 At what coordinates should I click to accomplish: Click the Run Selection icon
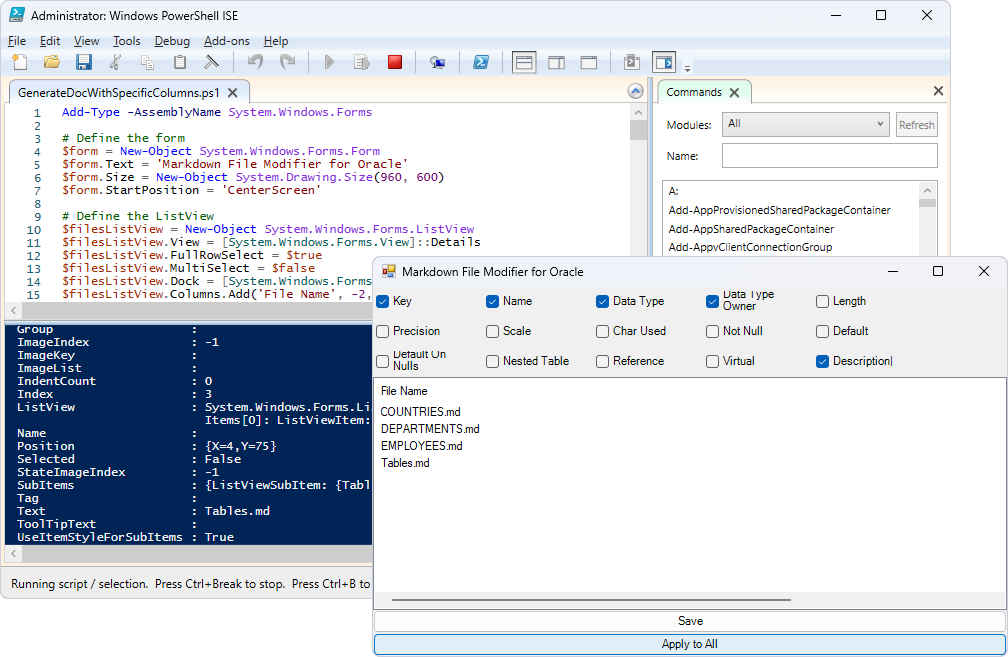362,62
